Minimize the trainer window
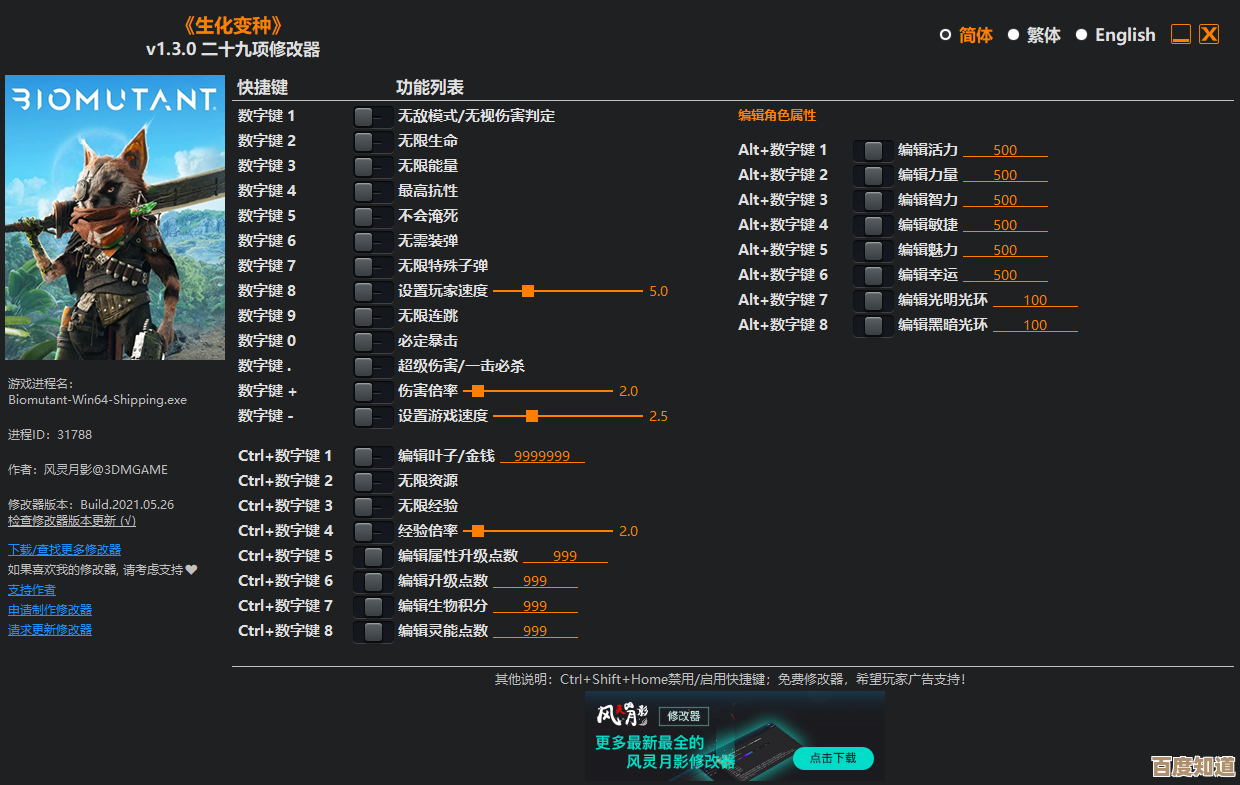The width and height of the screenshot is (1240, 785). (1181, 35)
